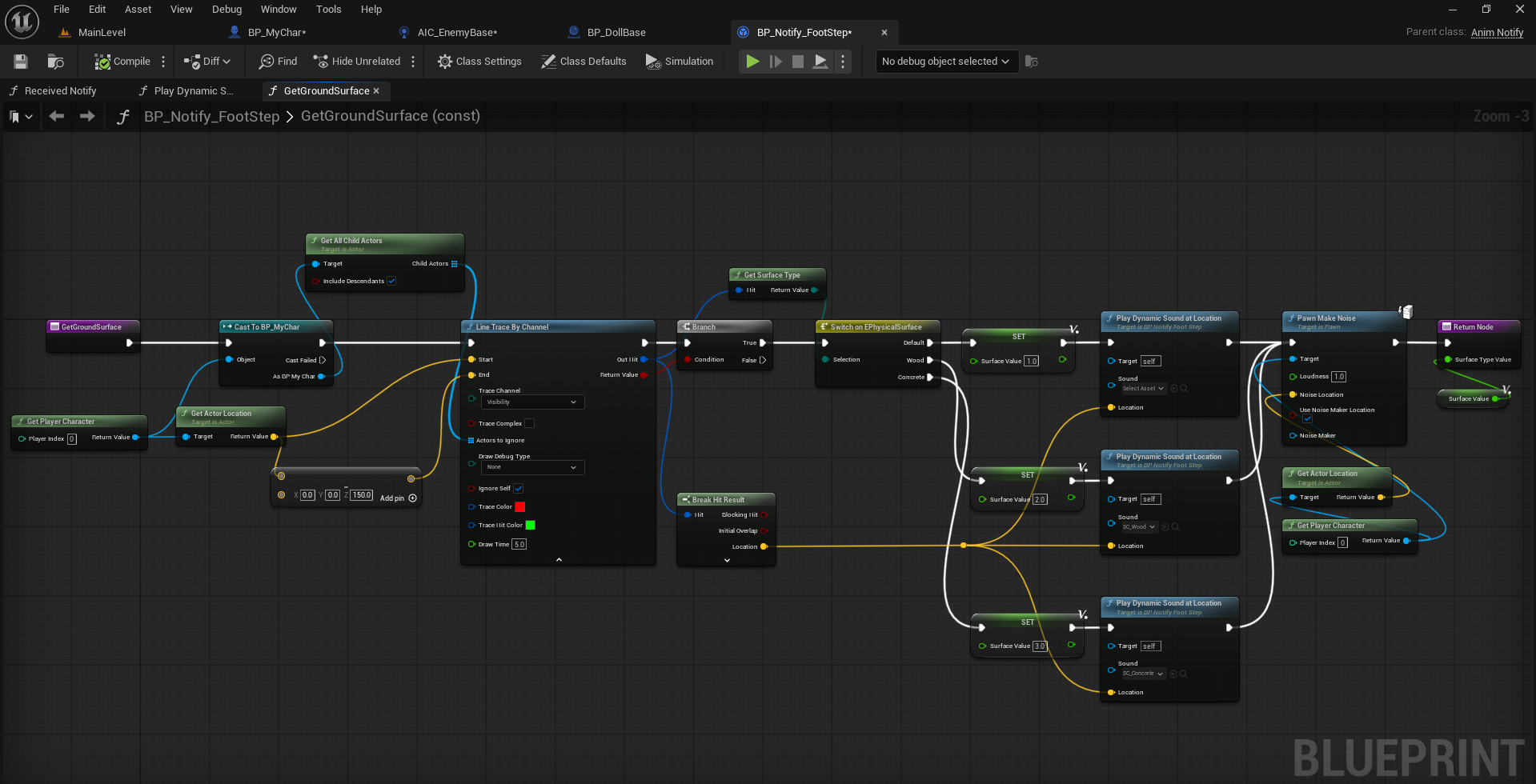Viewport: 1536px width, 784px height.
Task: Click the use-selected-asset icon beside Select Asset
Action: (x=1174, y=389)
